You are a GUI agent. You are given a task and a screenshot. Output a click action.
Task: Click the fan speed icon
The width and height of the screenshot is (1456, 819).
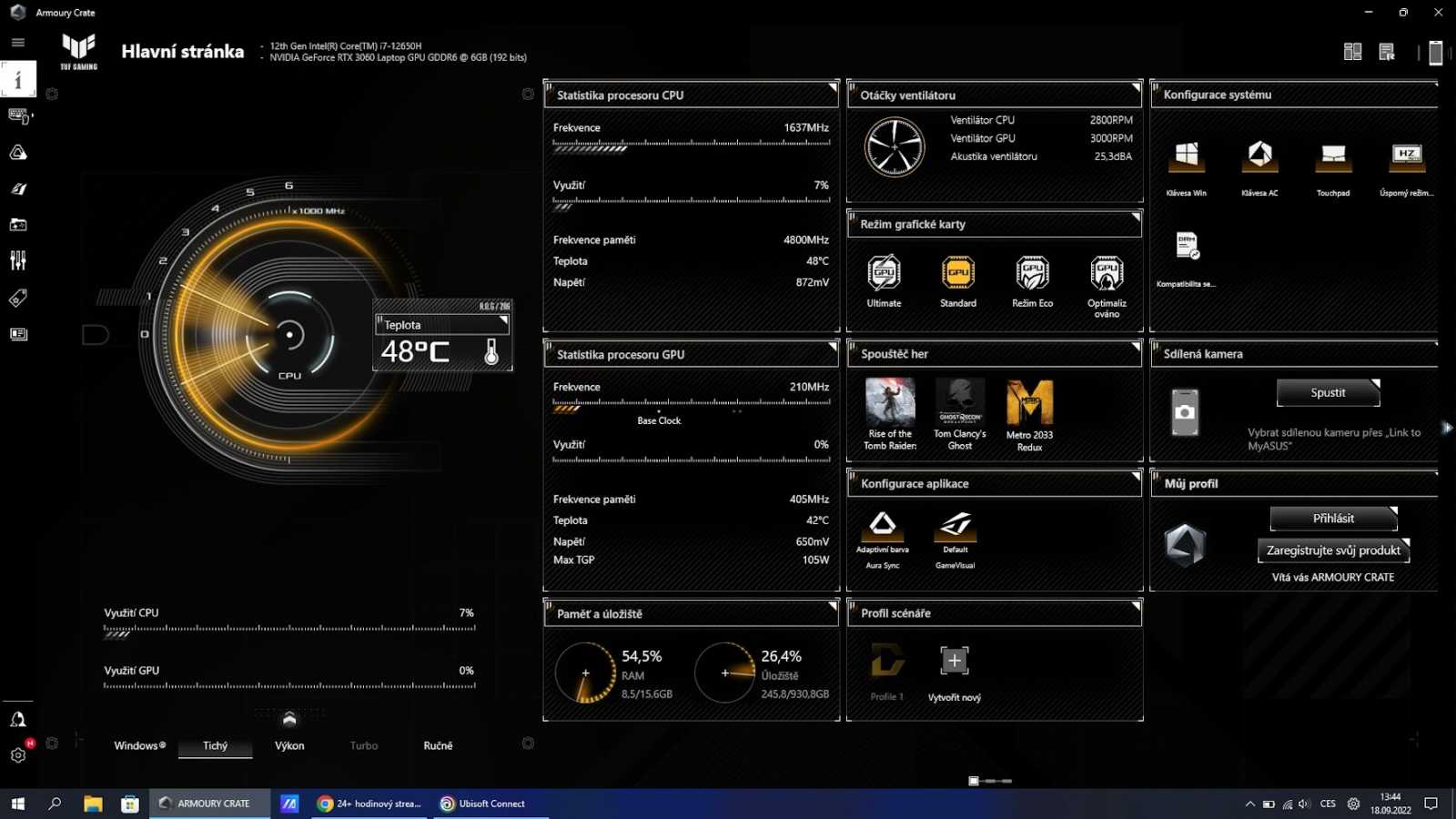click(x=895, y=147)
